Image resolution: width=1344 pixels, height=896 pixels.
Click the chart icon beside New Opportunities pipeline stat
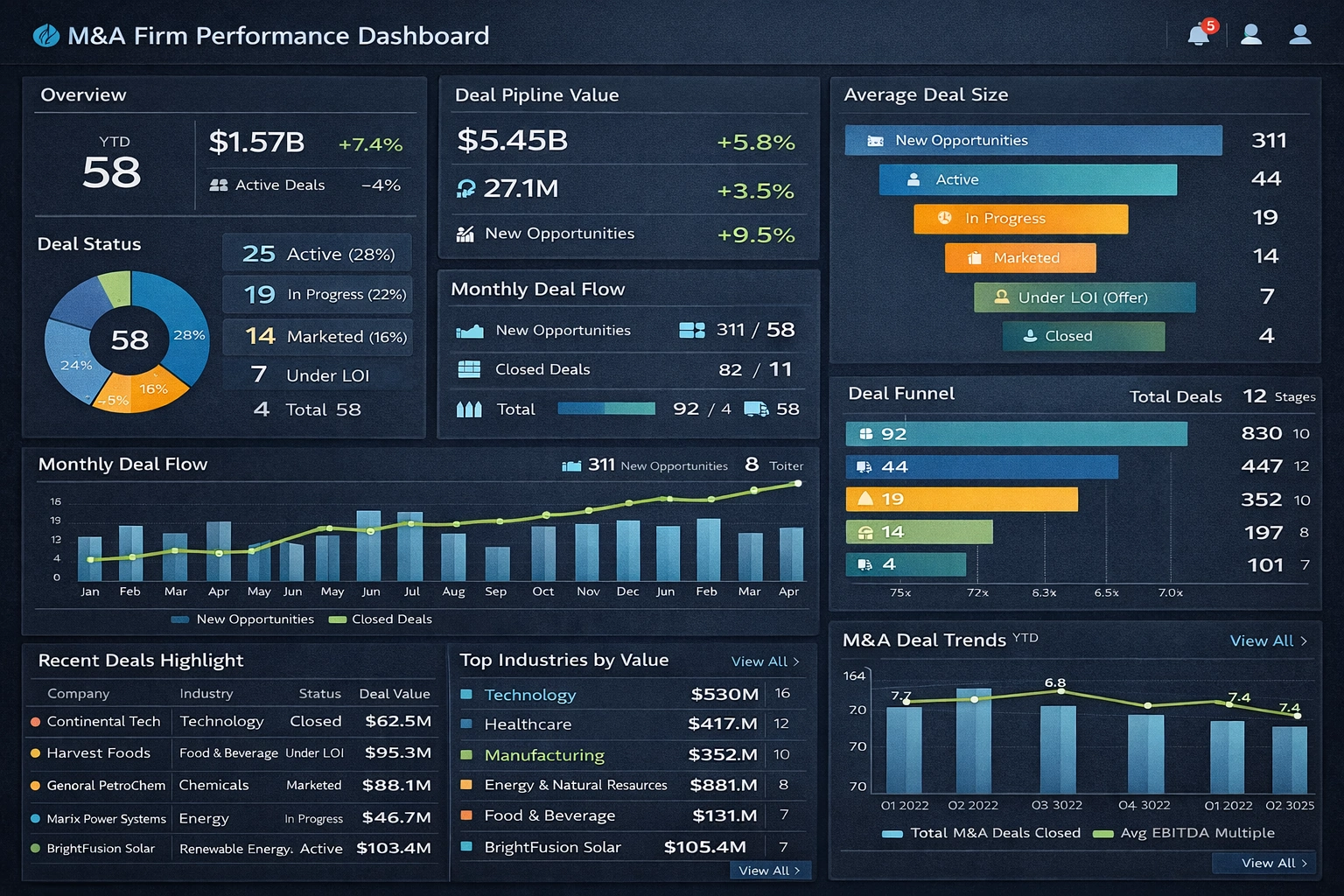pos(467,234)
